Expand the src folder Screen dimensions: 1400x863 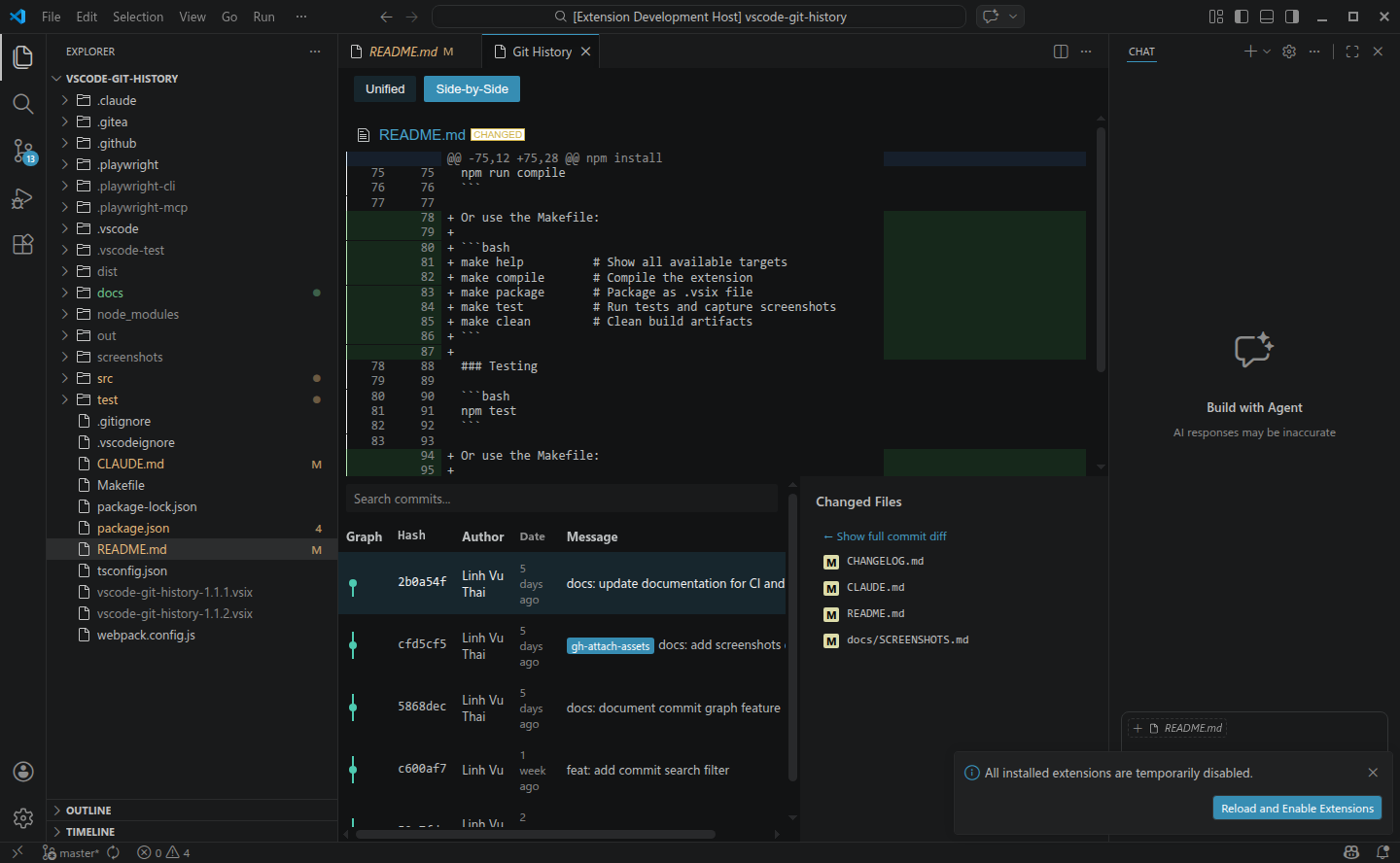(192, 378)
